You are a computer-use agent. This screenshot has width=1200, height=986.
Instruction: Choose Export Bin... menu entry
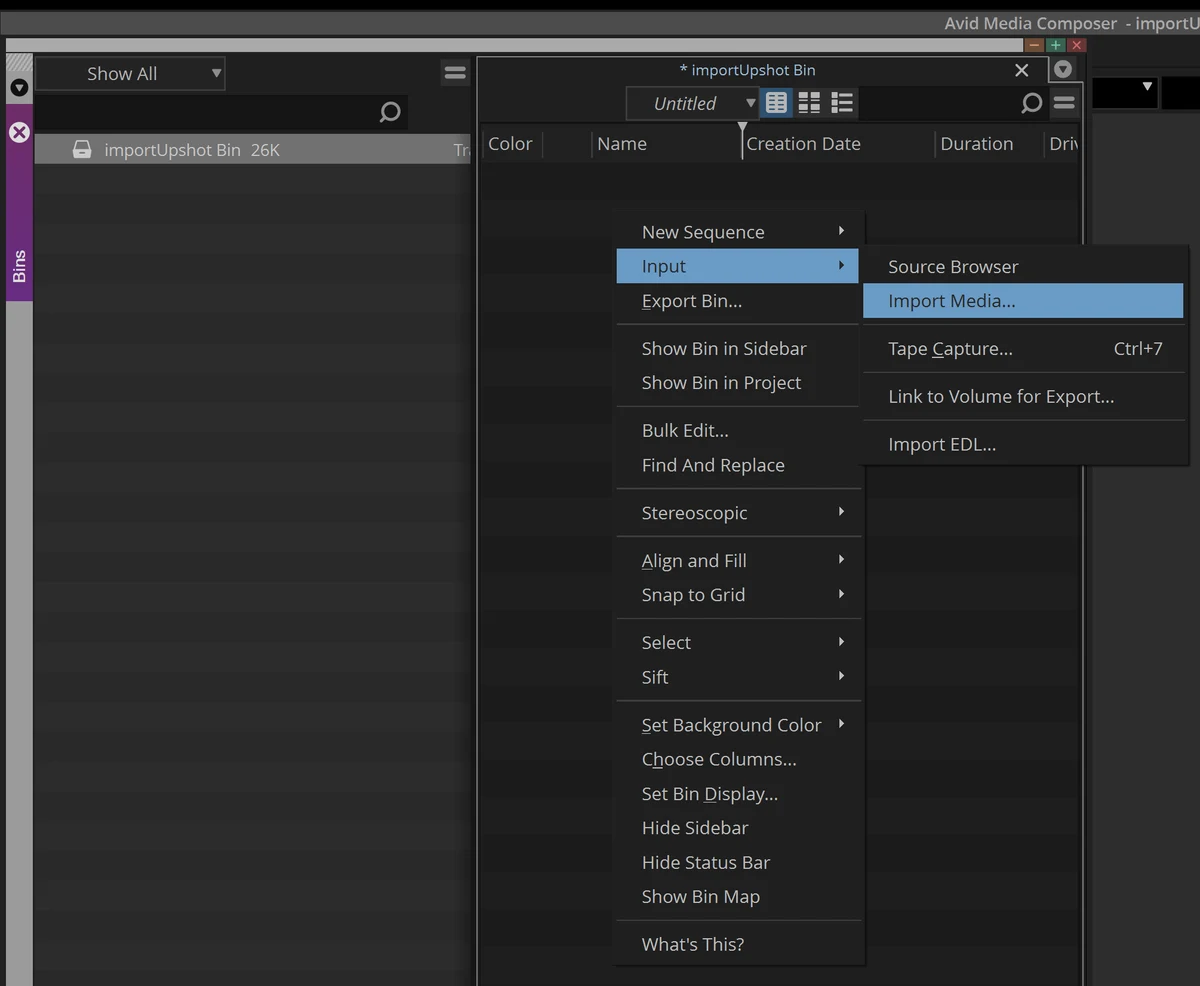pyautogui.click(x=738, y=301)
